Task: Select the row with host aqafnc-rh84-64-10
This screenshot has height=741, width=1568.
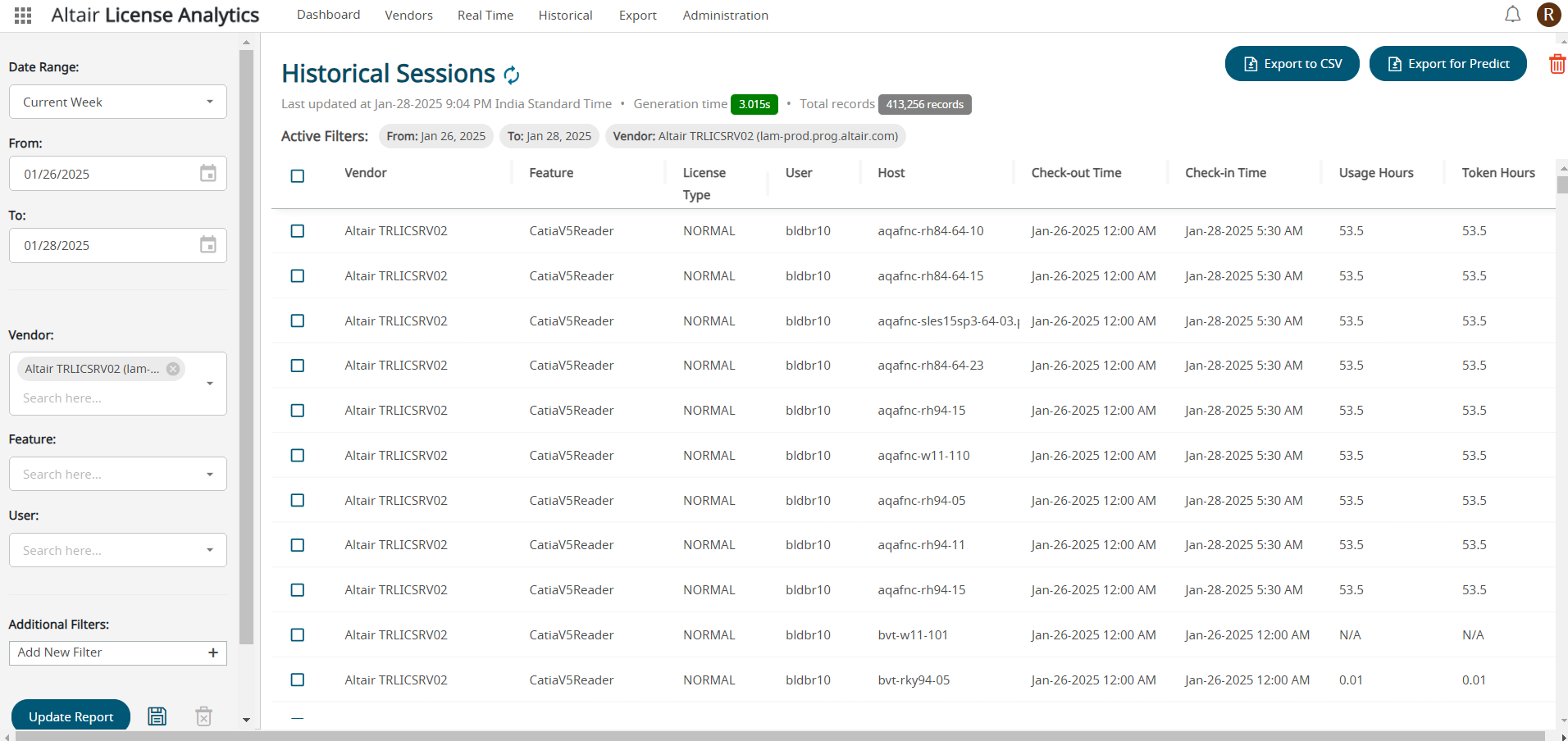Action: coord(298,231)
